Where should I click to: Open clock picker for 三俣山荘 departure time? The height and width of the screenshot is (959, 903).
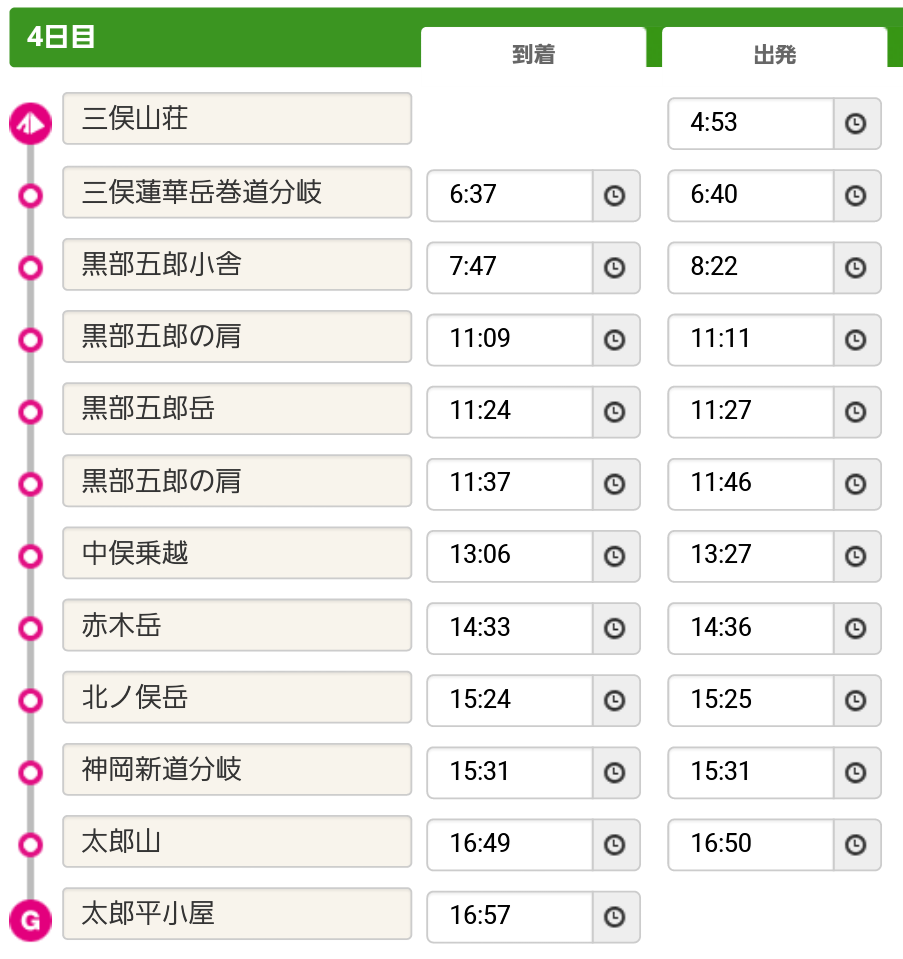(857, 124)
